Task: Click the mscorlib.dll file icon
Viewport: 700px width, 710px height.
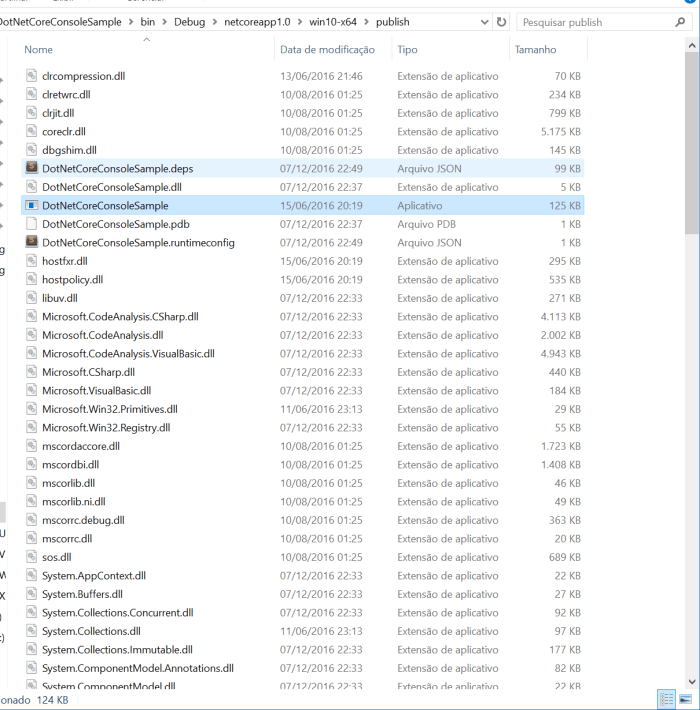Action: (x=31, y=483)
